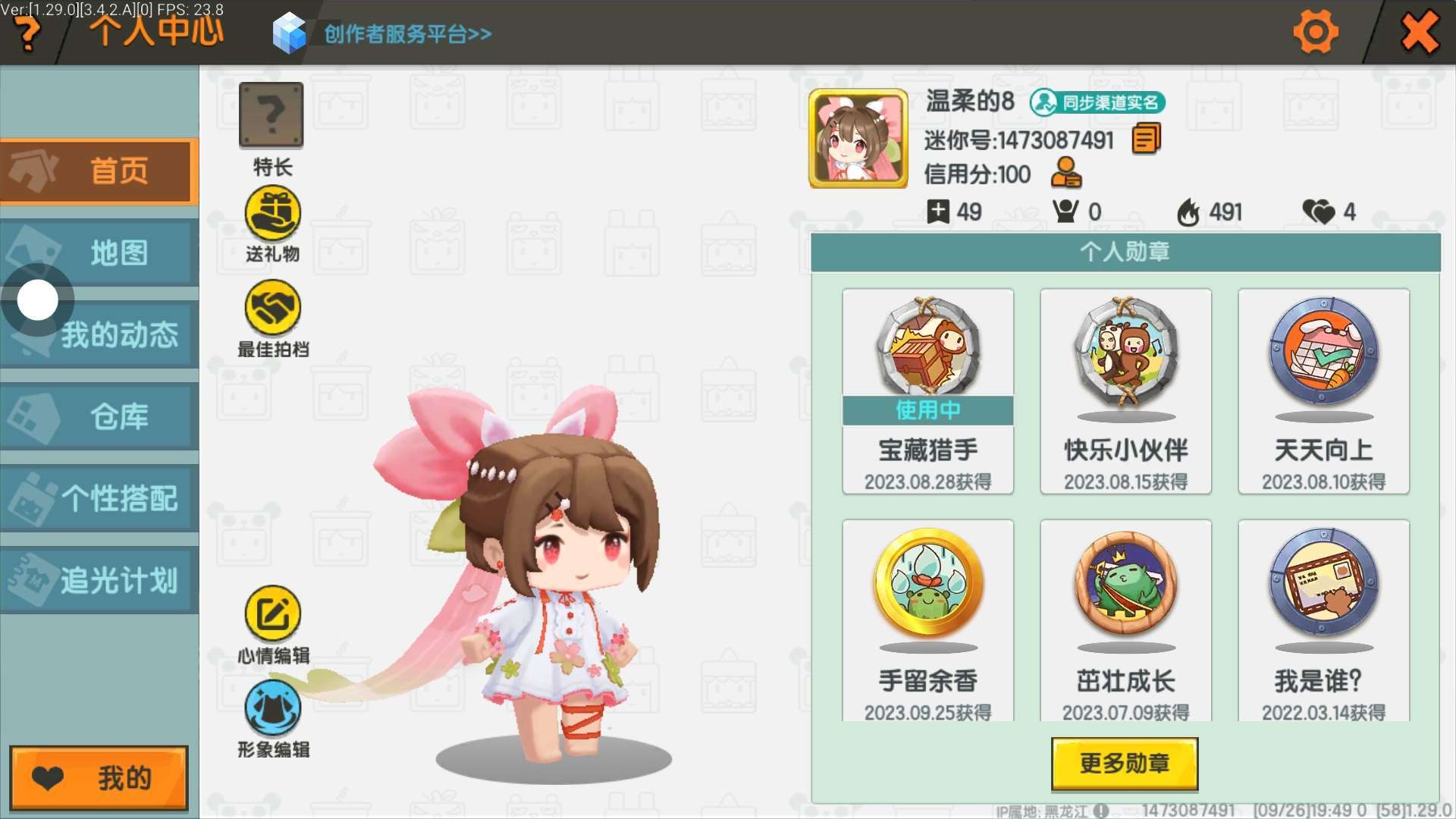Click the player avatar portrait
This screenshot has height=819, width=1456.
[x=858, y=138]
